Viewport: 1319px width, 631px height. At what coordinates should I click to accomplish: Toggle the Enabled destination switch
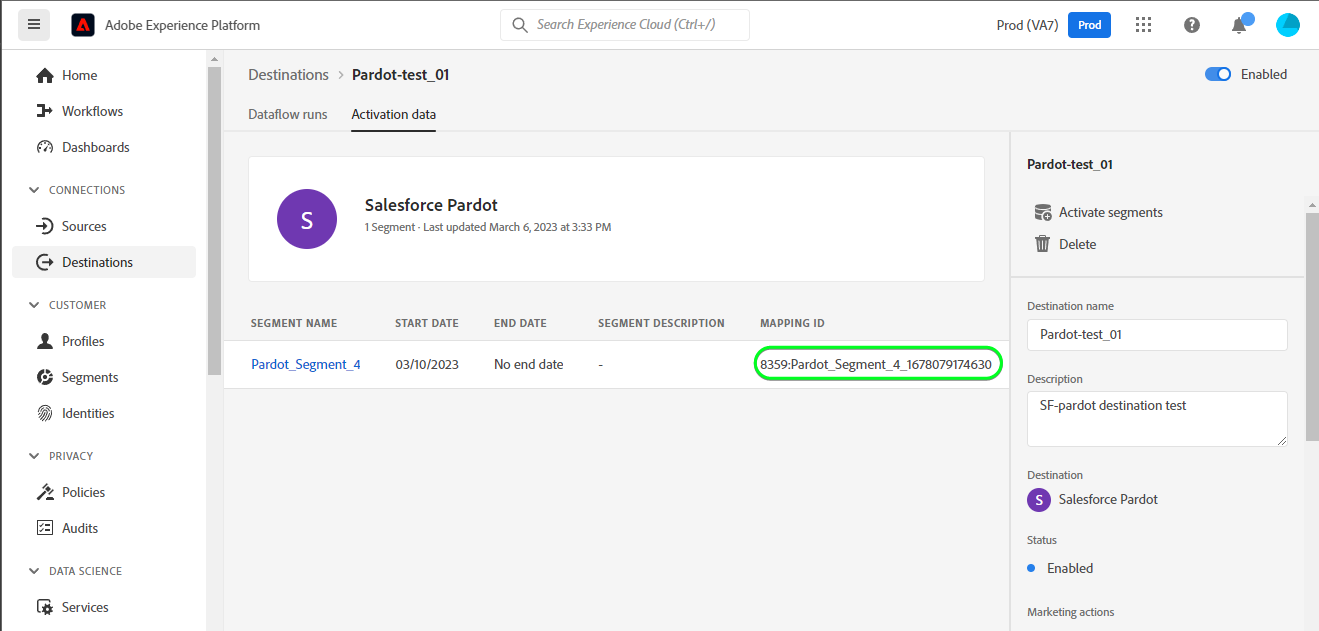pyautogui.click(x=1218, y=74)
